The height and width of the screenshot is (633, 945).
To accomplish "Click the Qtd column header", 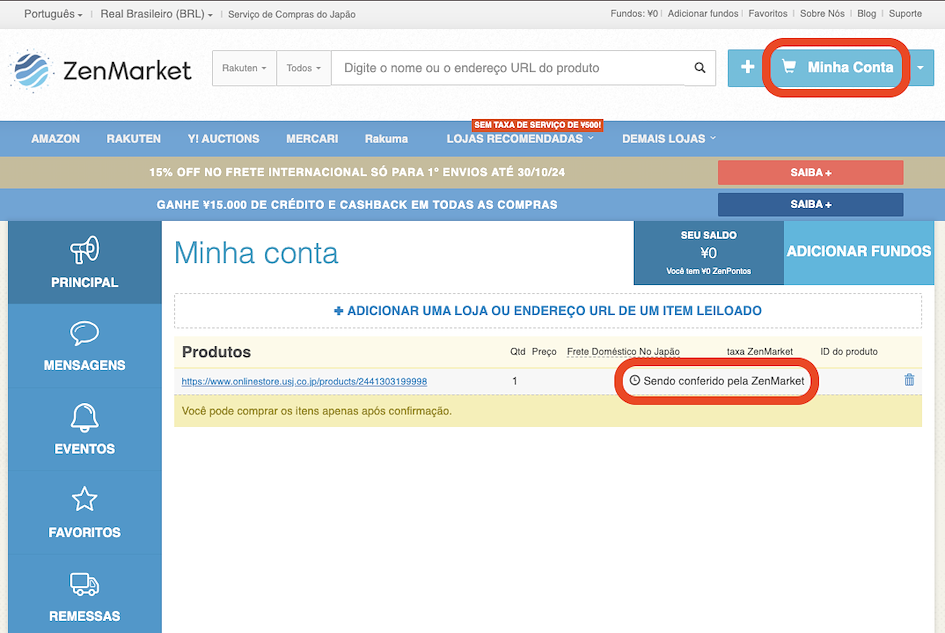I will [x=518, y=351].
